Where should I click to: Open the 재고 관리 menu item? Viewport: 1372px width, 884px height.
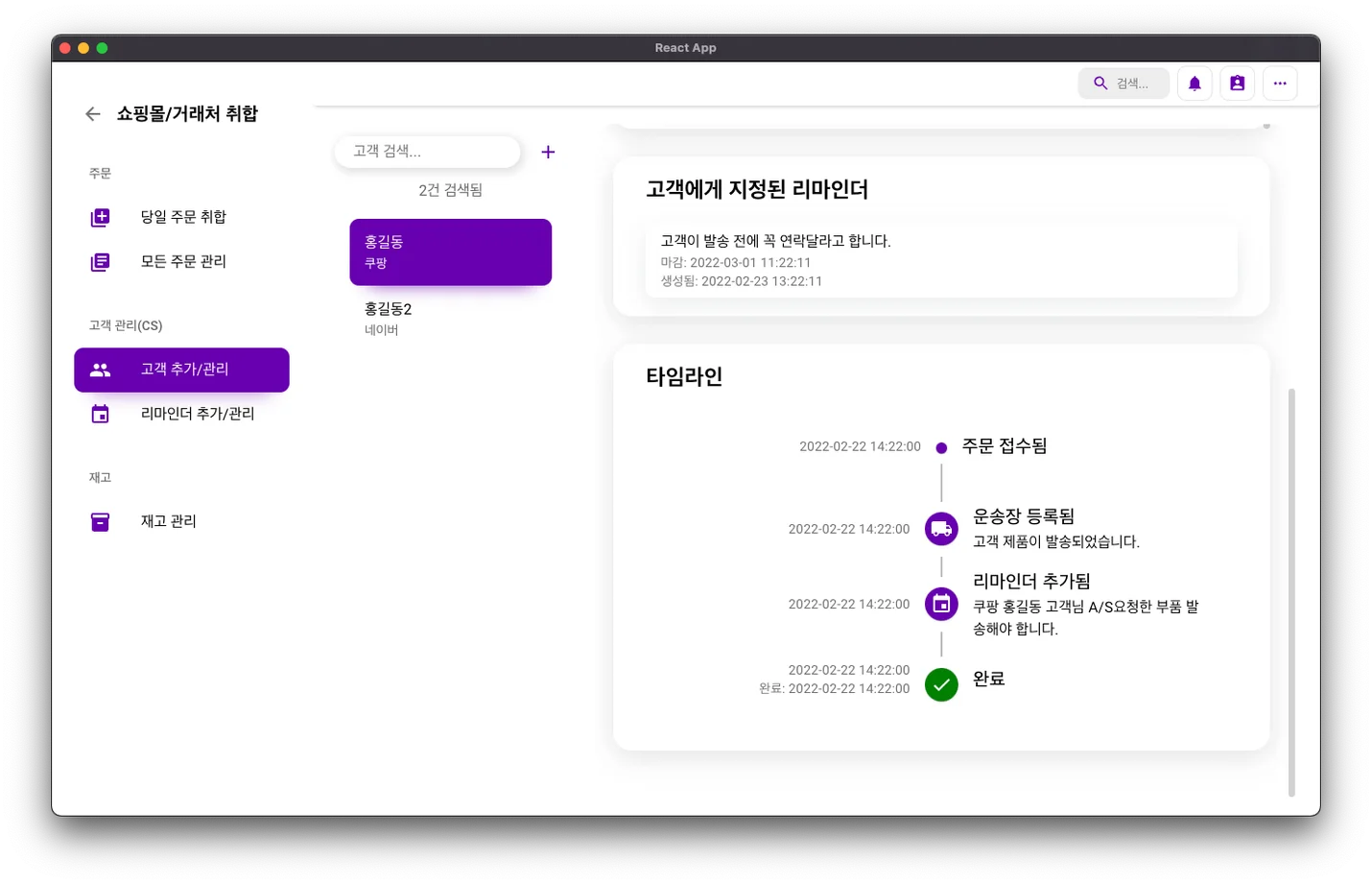pos(181,521)
